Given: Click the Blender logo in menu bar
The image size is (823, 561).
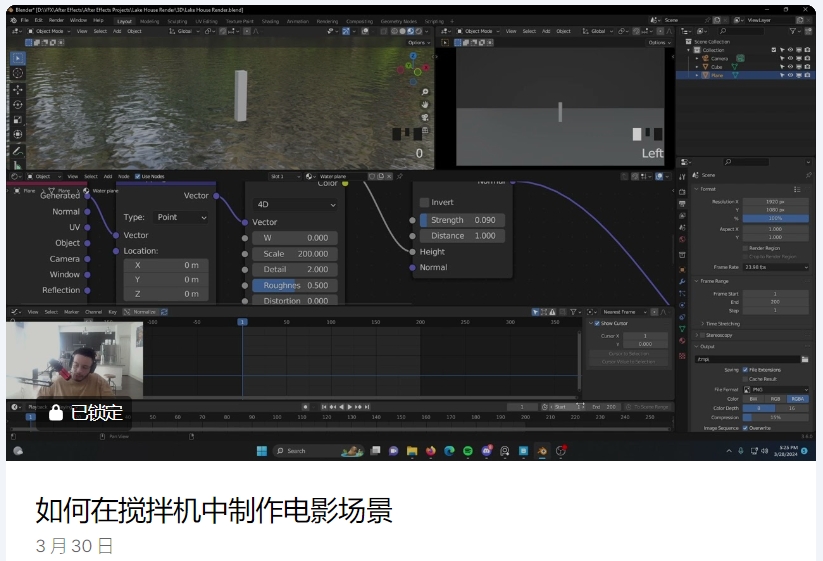Looking at the screenshot, I should coord(14,20).
